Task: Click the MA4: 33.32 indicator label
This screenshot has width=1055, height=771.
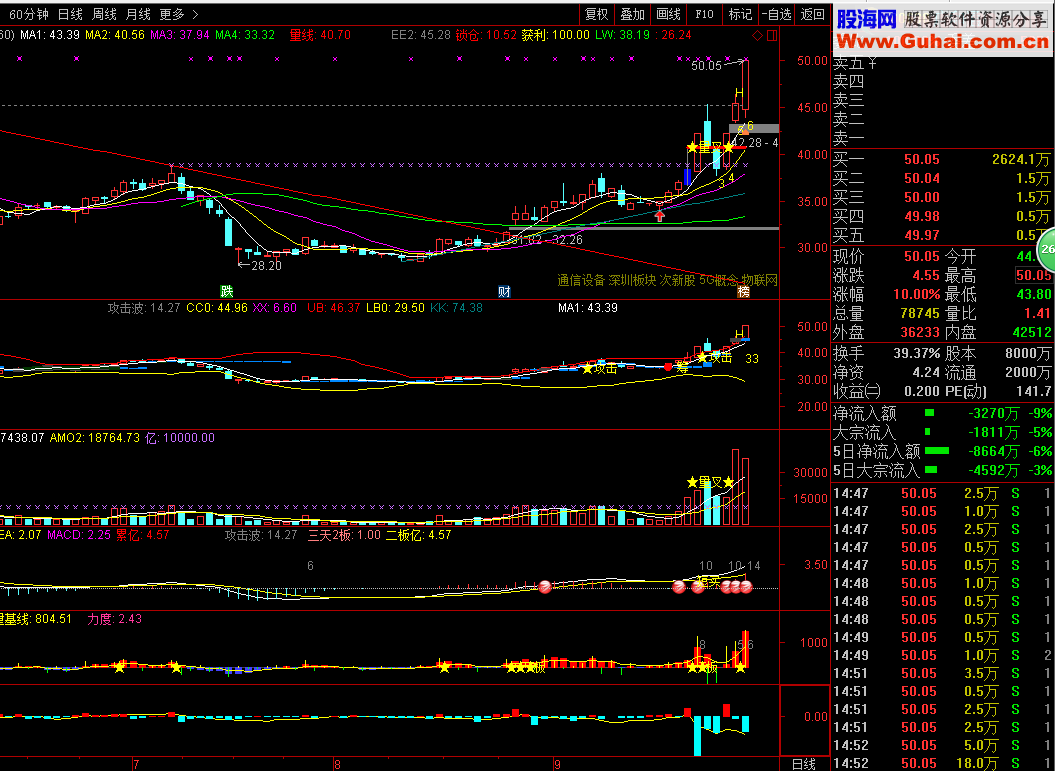Action: 245,35
